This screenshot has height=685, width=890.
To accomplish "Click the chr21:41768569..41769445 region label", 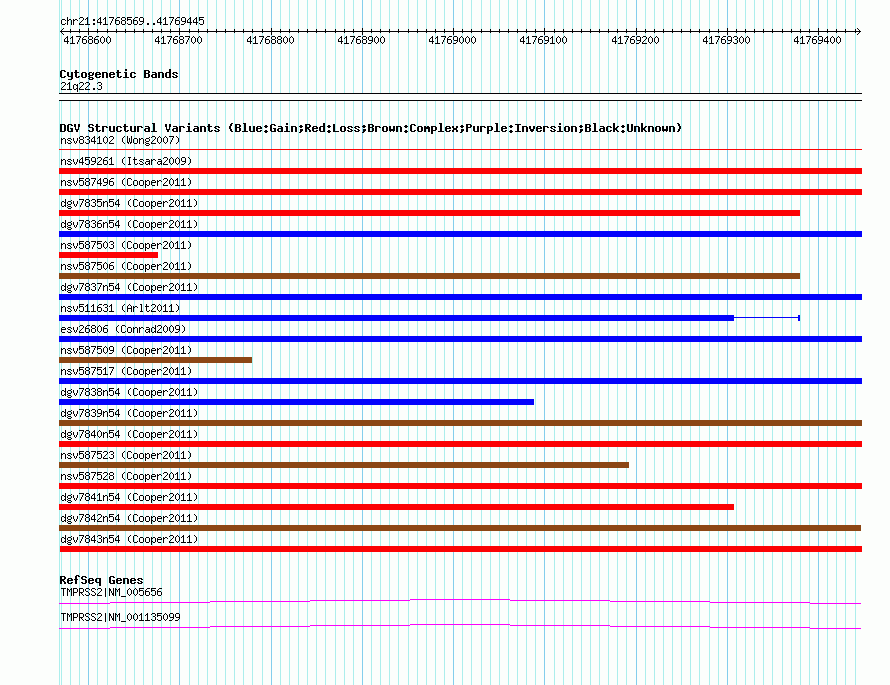I will tap(132, 22).
